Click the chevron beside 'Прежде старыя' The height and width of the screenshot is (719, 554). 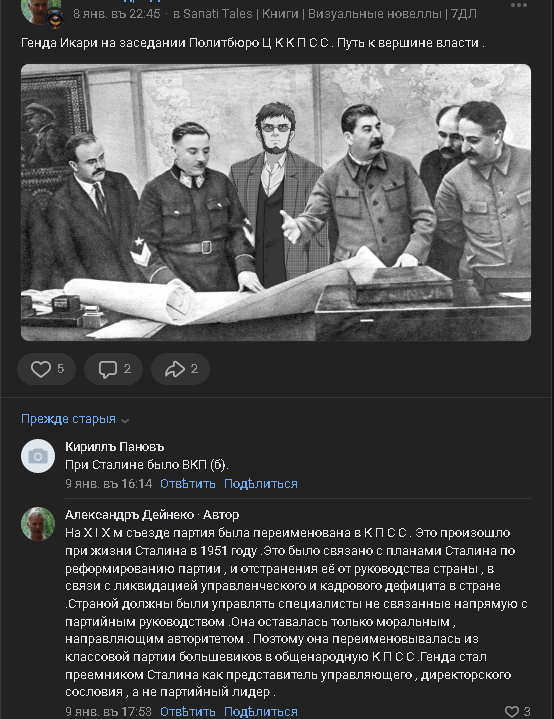point(125,420)
